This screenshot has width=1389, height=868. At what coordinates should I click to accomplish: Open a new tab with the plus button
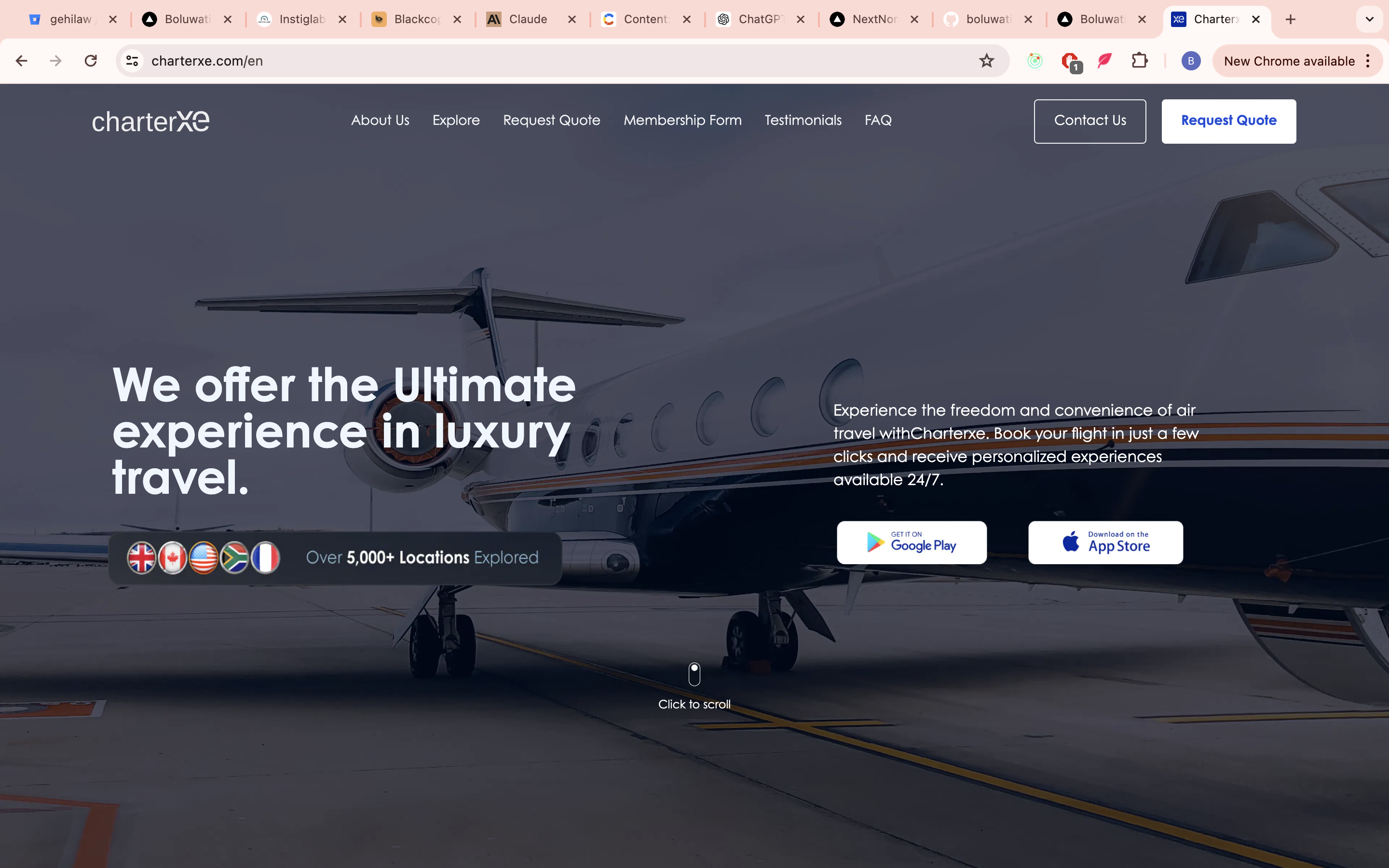pyautogui.click(x=1290, y=19)
